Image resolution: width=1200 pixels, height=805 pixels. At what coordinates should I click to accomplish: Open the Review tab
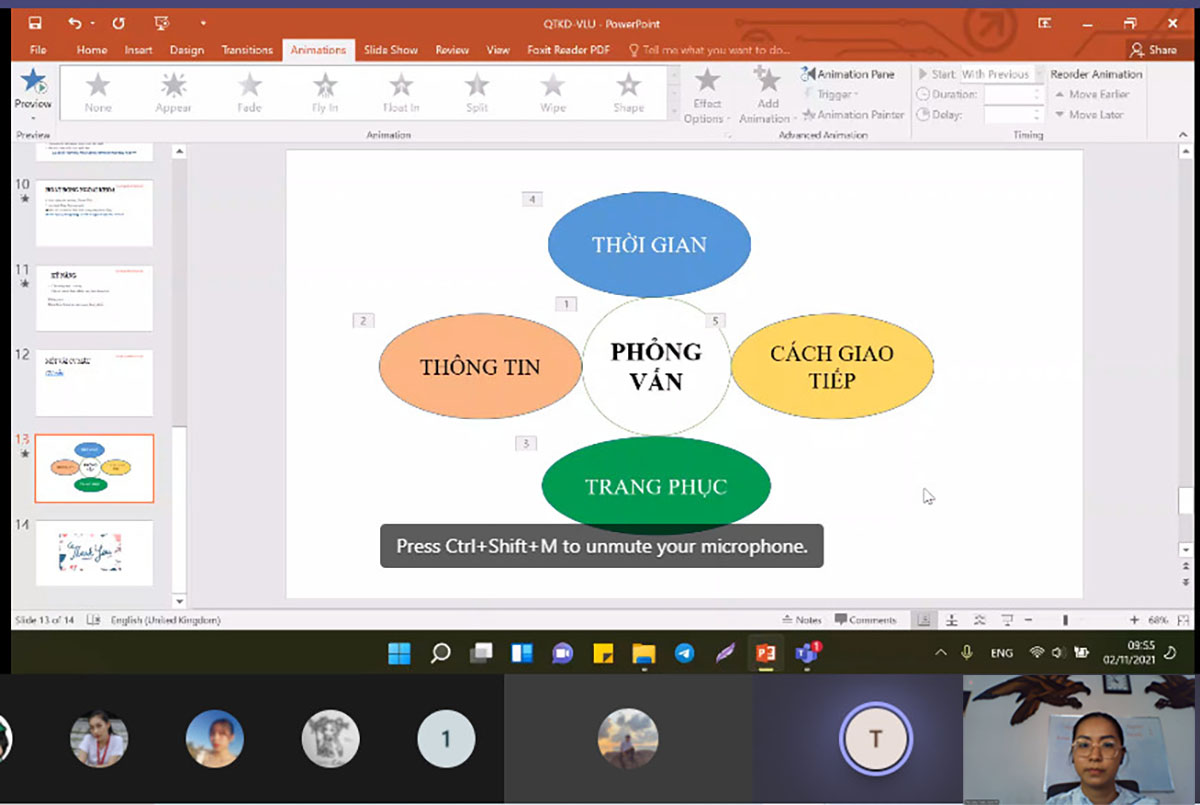[452, 49]
